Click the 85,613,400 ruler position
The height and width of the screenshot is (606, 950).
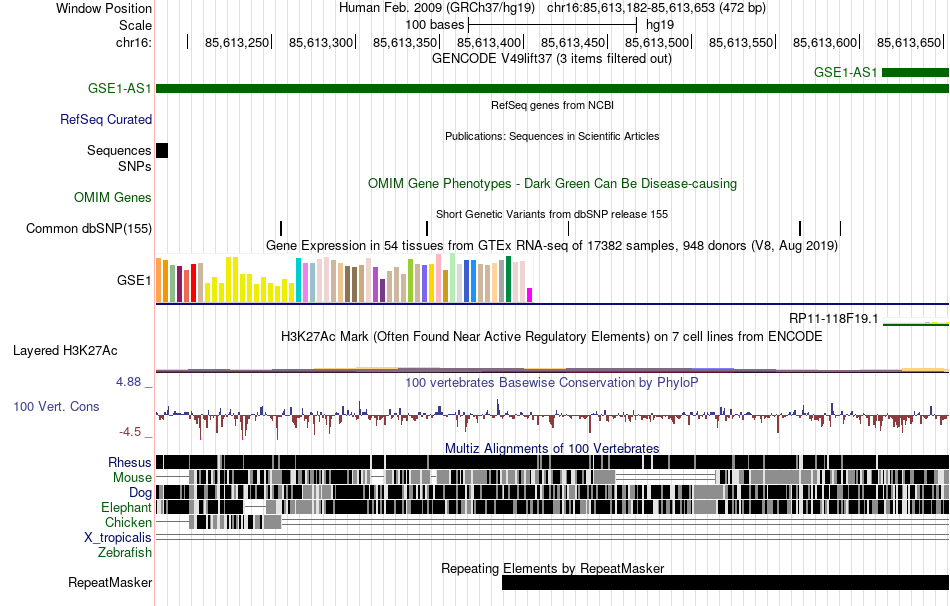[x=488, y=42]
